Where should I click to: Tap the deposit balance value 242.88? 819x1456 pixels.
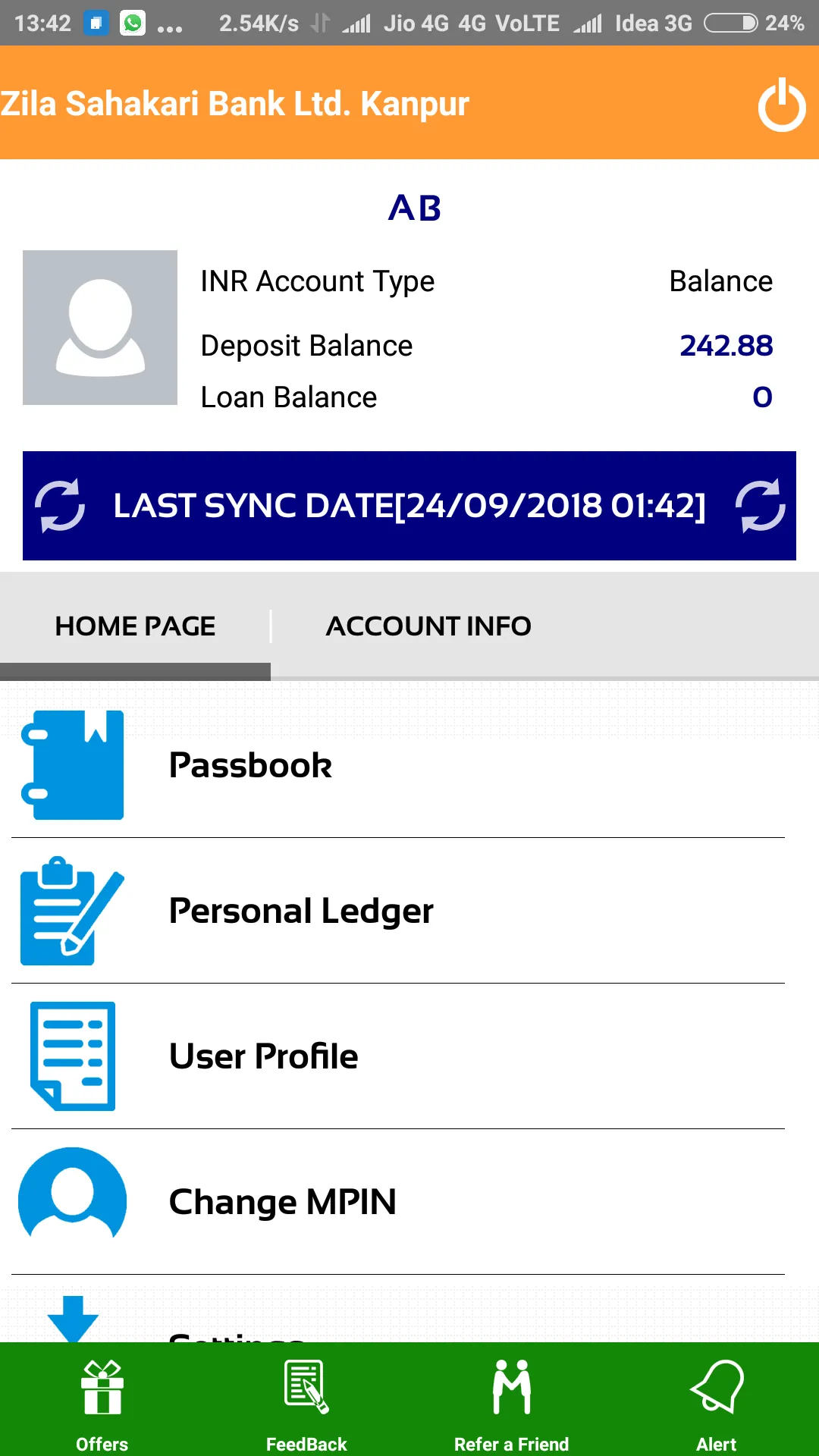726,346
